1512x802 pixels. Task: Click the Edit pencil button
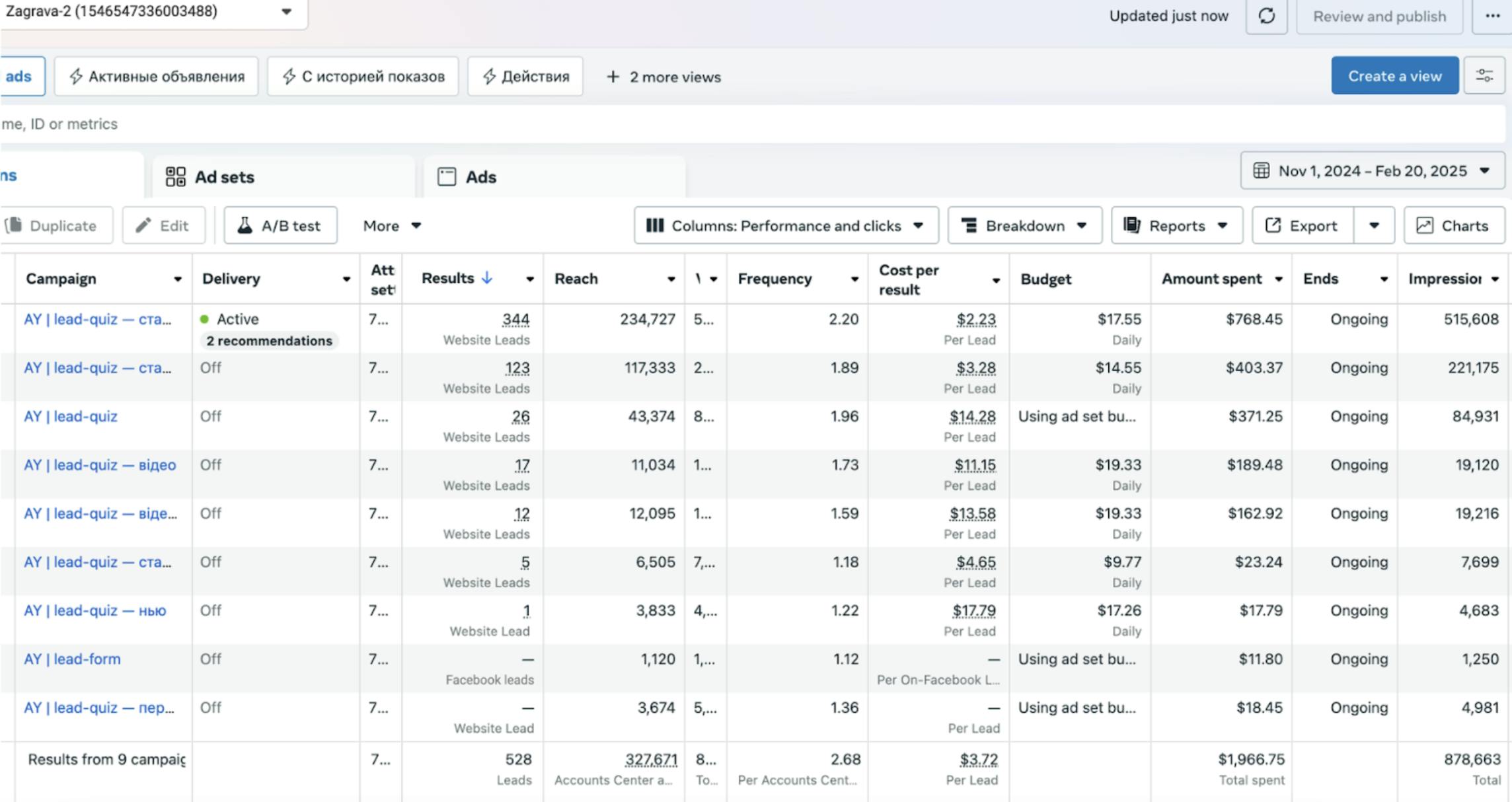163,226
